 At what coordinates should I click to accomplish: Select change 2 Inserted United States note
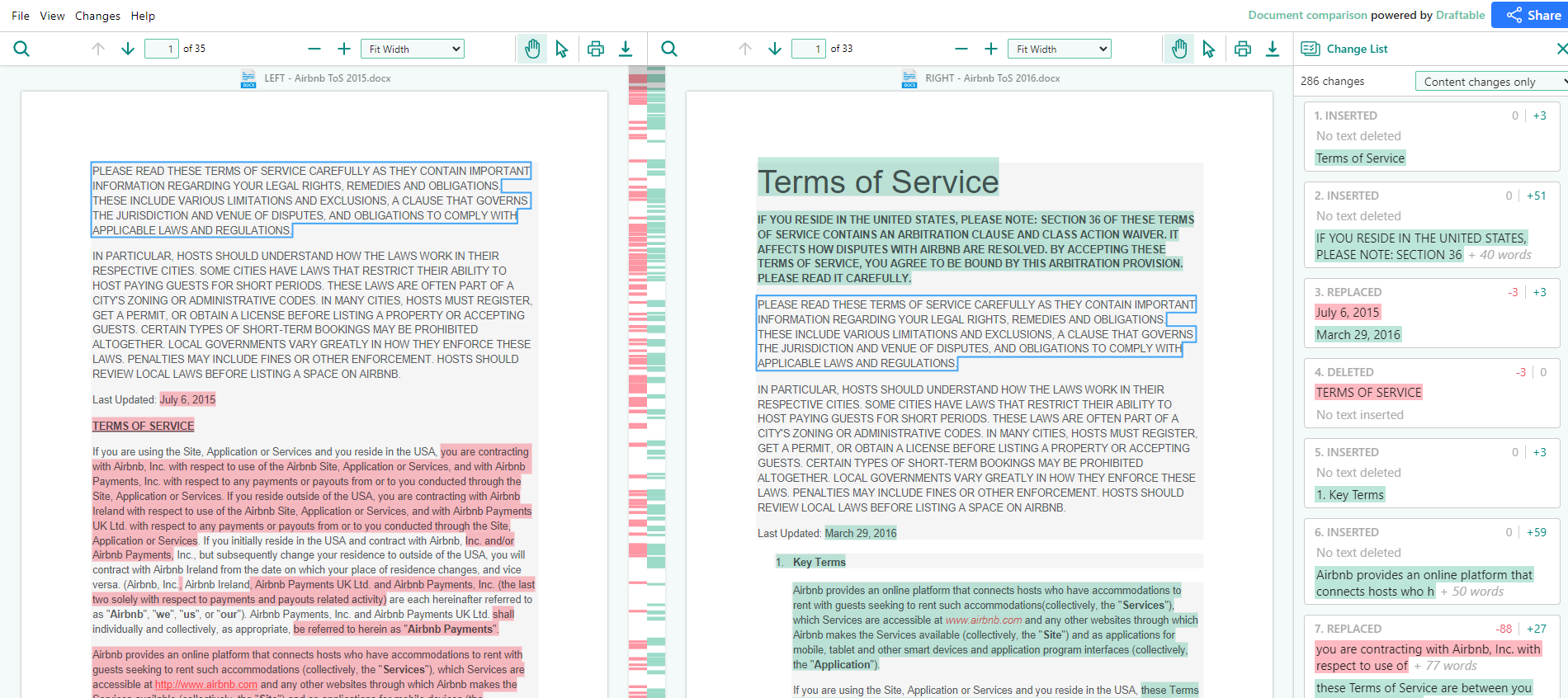(1432, 224)
